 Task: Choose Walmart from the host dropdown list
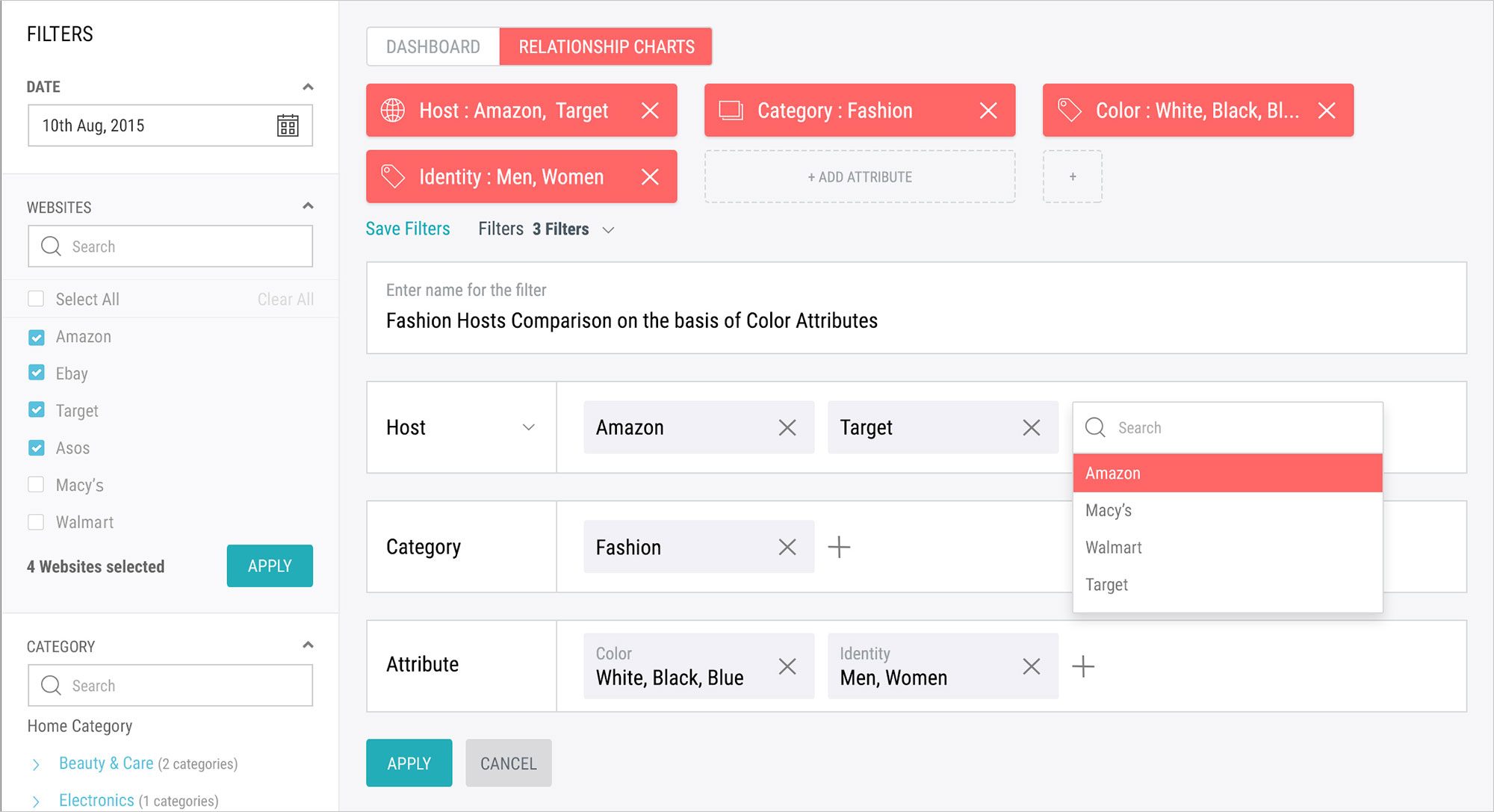click(1113, 548)
